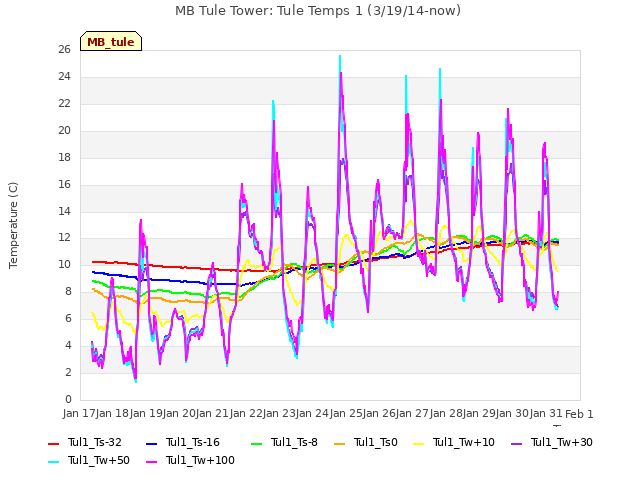640x480 pixels.
Task: Click the green Tul1_Ts-8 legend swatch
Action: pos(256,443)
